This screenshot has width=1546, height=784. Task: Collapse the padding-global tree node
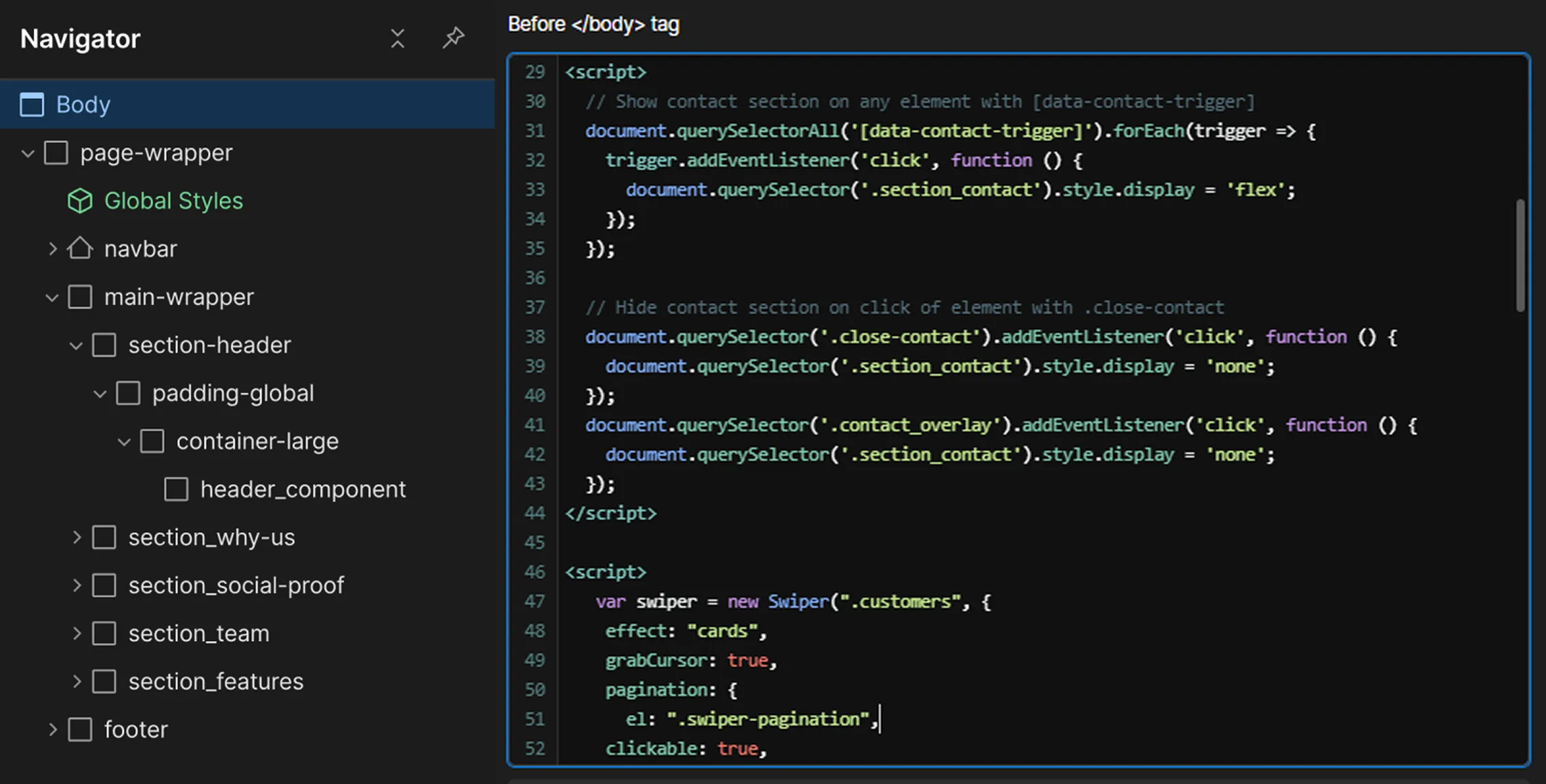[100, 394]
